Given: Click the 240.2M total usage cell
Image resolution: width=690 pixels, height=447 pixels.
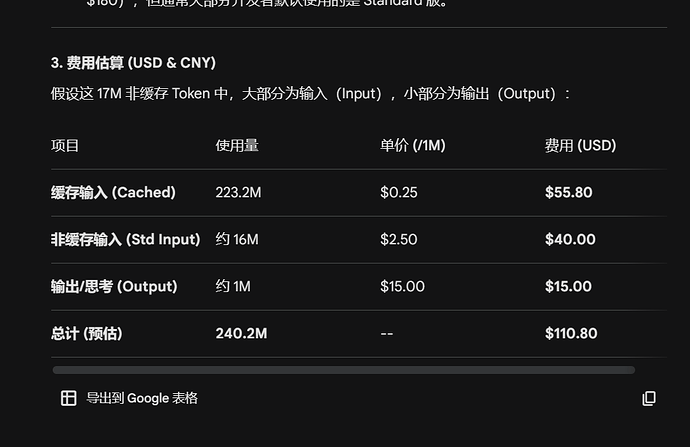Looking at the screenshot, I should [241, 333].
